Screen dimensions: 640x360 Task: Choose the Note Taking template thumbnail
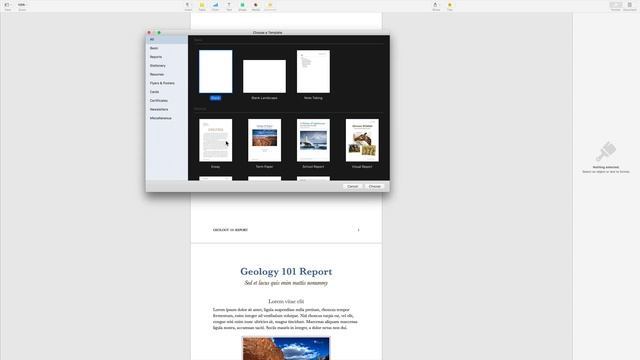point(313,71)
